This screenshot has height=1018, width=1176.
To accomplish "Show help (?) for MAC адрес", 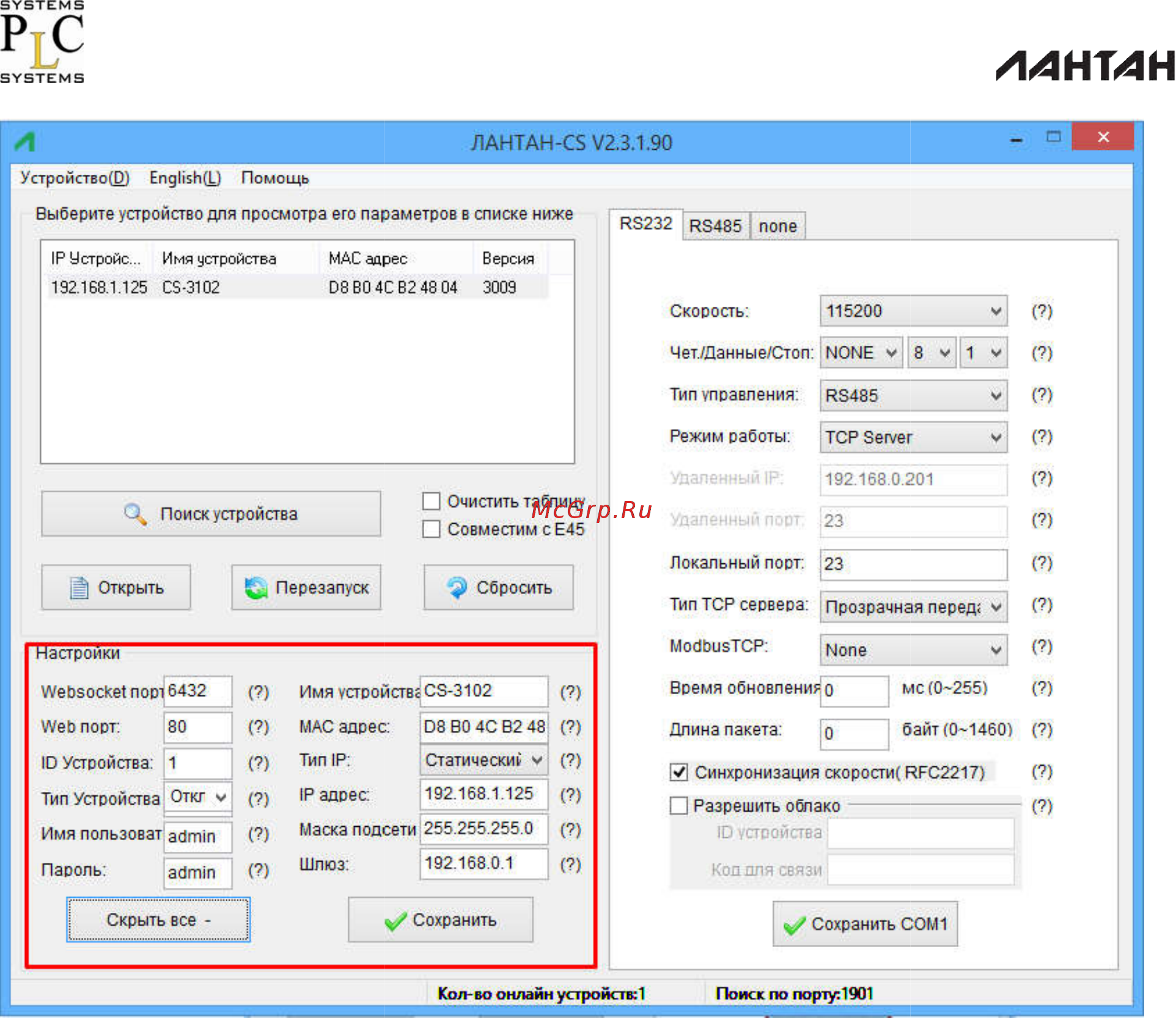I will pyautogui.click(x=571, y=727).
